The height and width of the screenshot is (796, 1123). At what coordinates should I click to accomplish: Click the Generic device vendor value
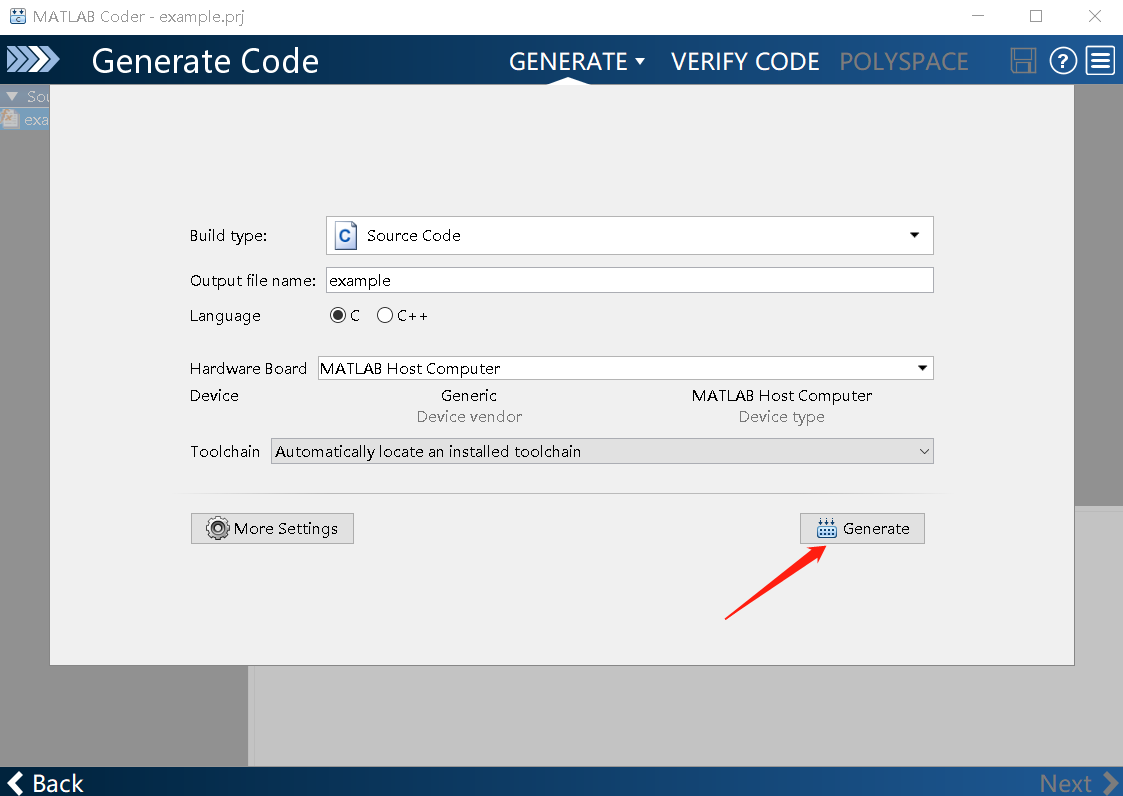coord(469,395)
